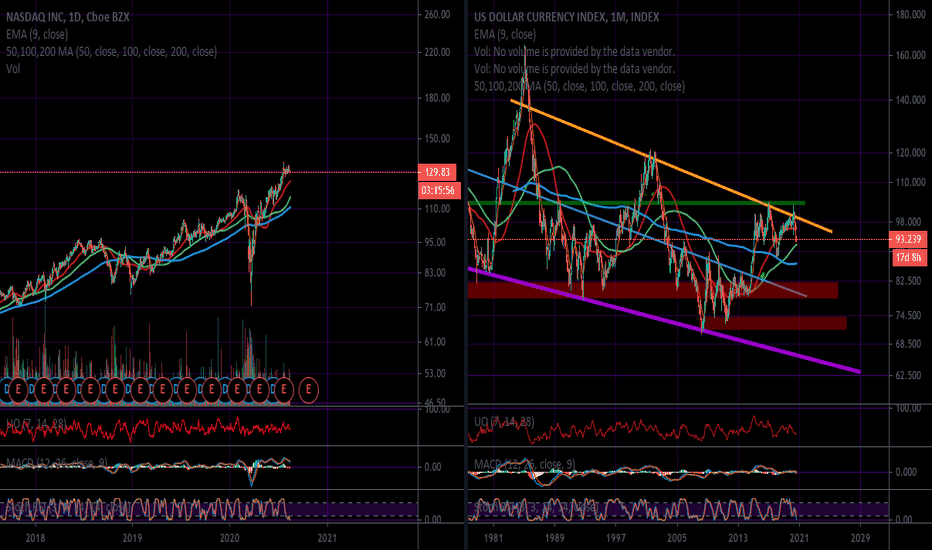Click the 68.500 price axis label
932x550 pixels.
click(908, 344)
